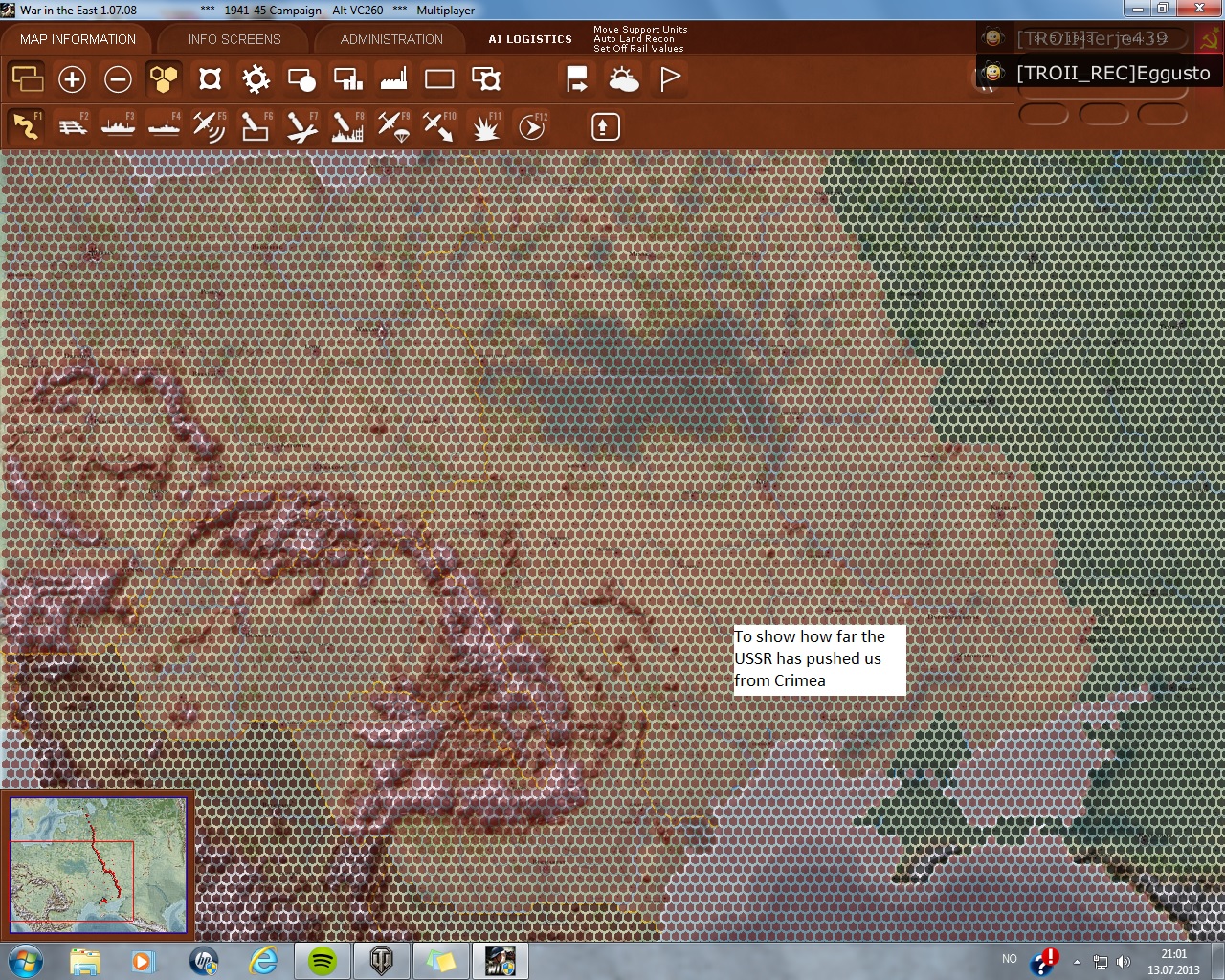
Task: Click Move Support Units option
Action: point(640,30)
